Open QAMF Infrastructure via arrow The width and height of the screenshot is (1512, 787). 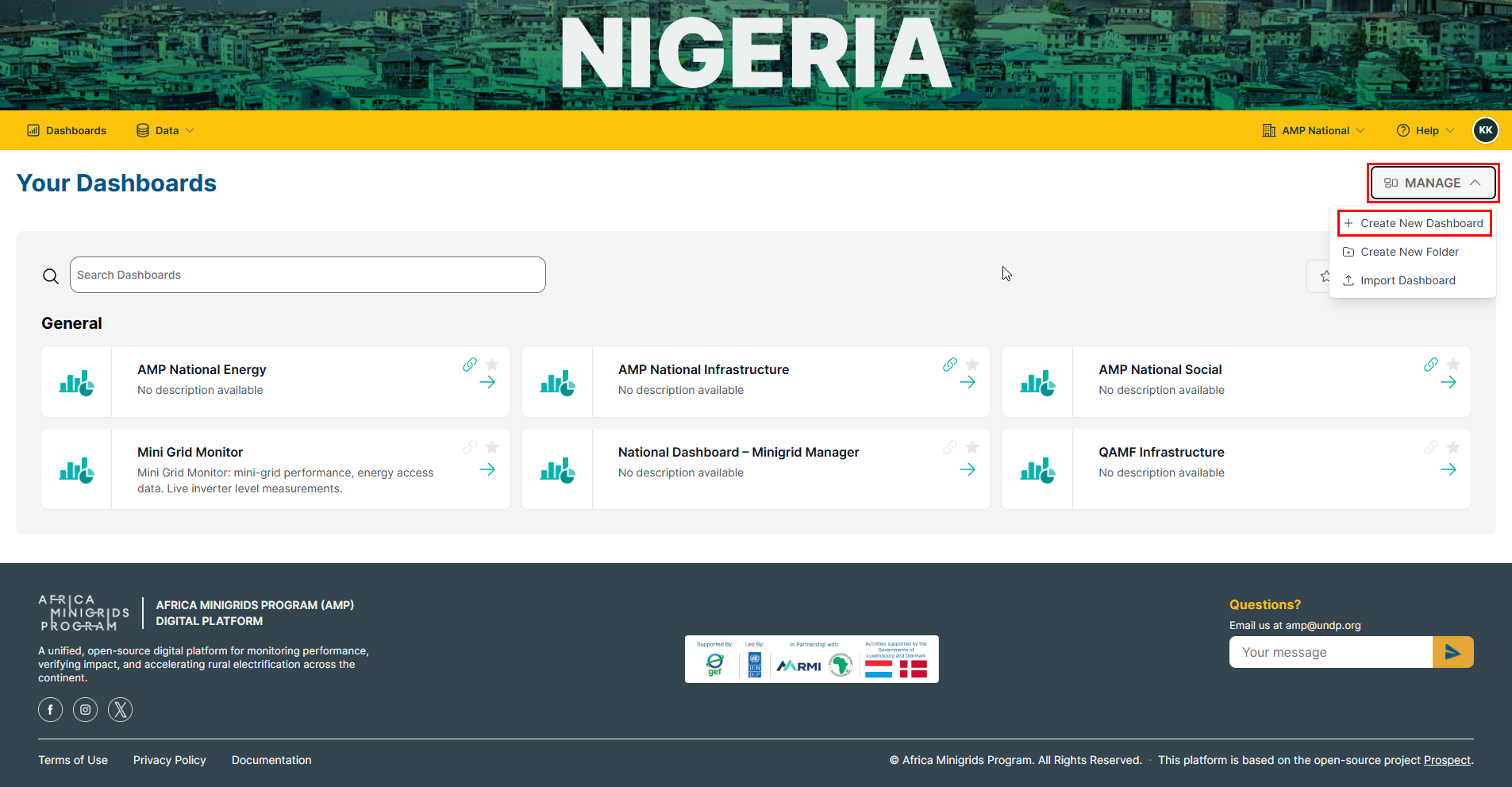tap(1449, 470)
